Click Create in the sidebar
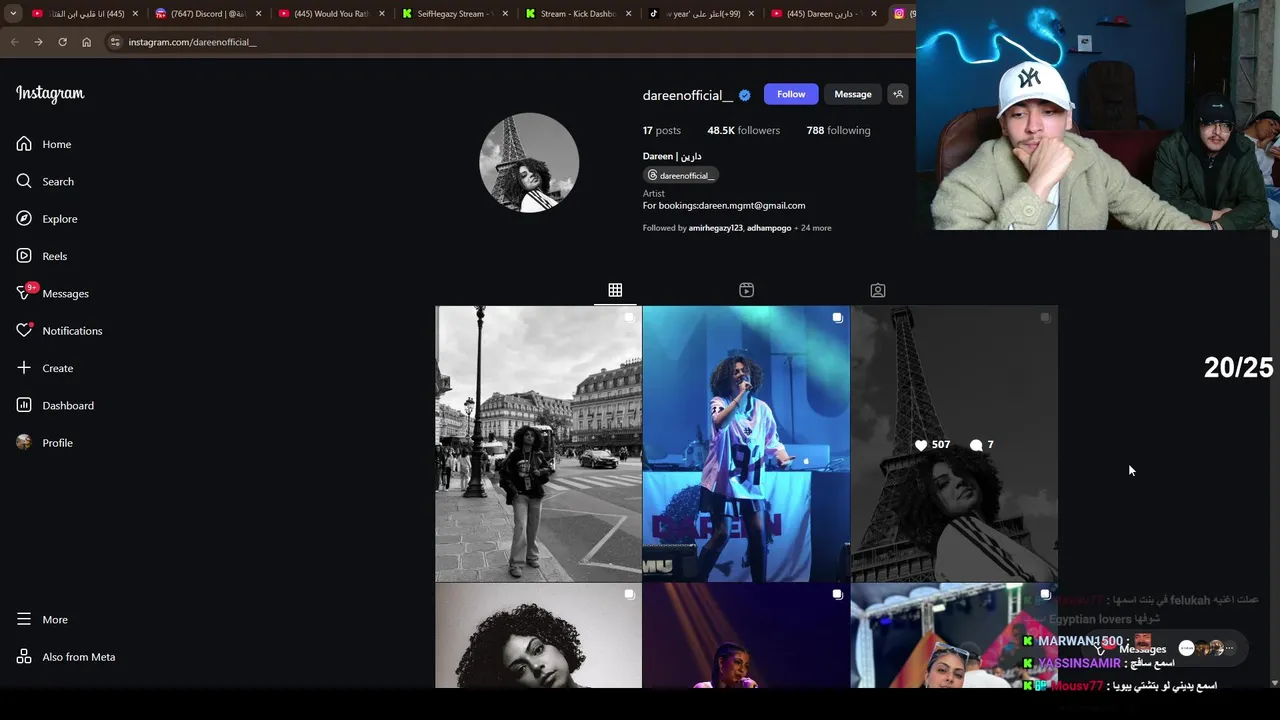The height and width of the screenshot is (720, 1280). click(45, 368)
